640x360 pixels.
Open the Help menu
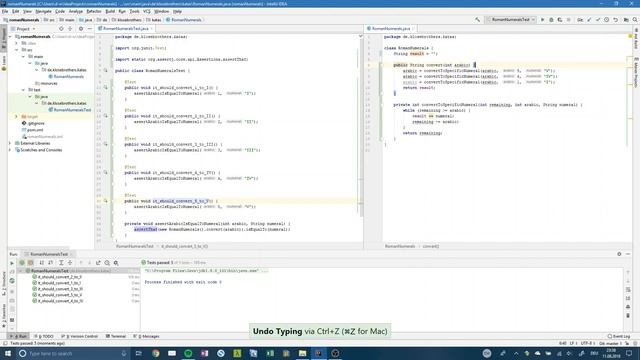point(177,11)
